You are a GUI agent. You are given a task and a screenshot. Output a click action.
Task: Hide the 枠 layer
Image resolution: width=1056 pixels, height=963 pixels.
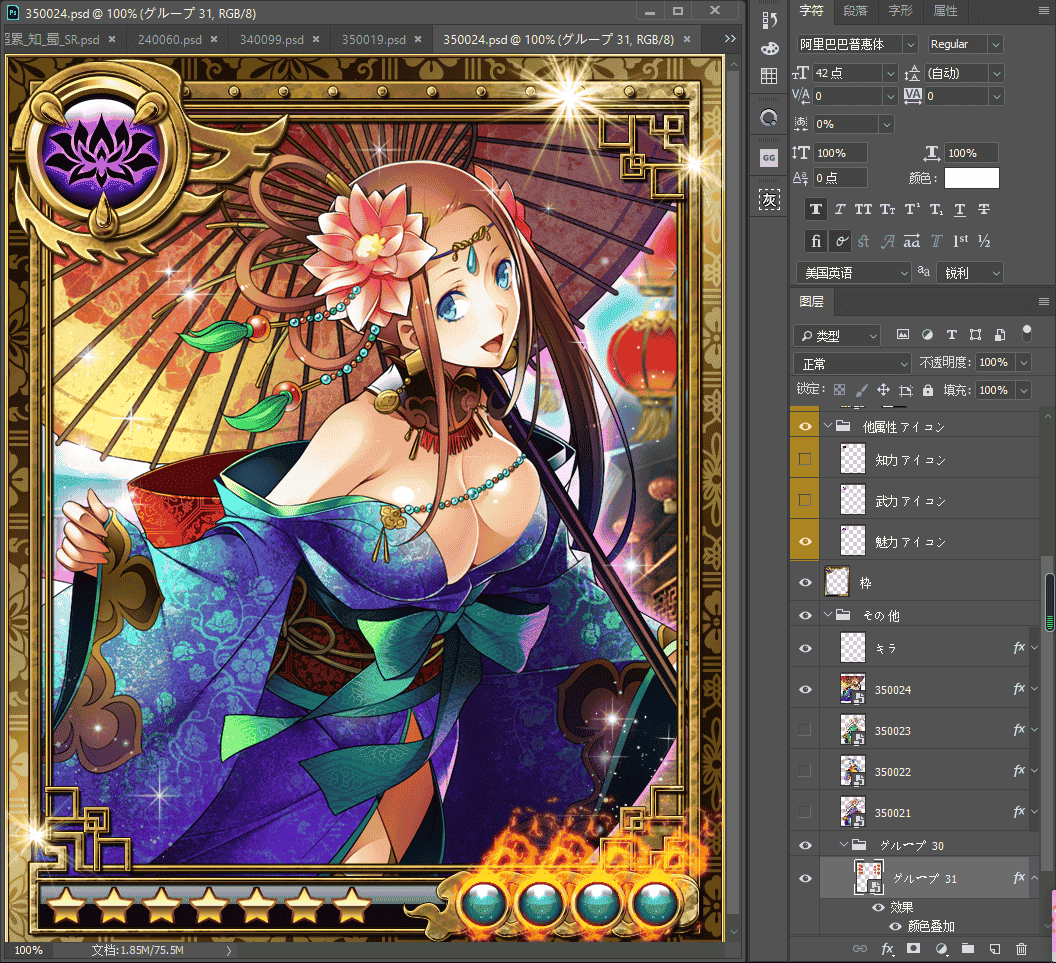[805, 583]
